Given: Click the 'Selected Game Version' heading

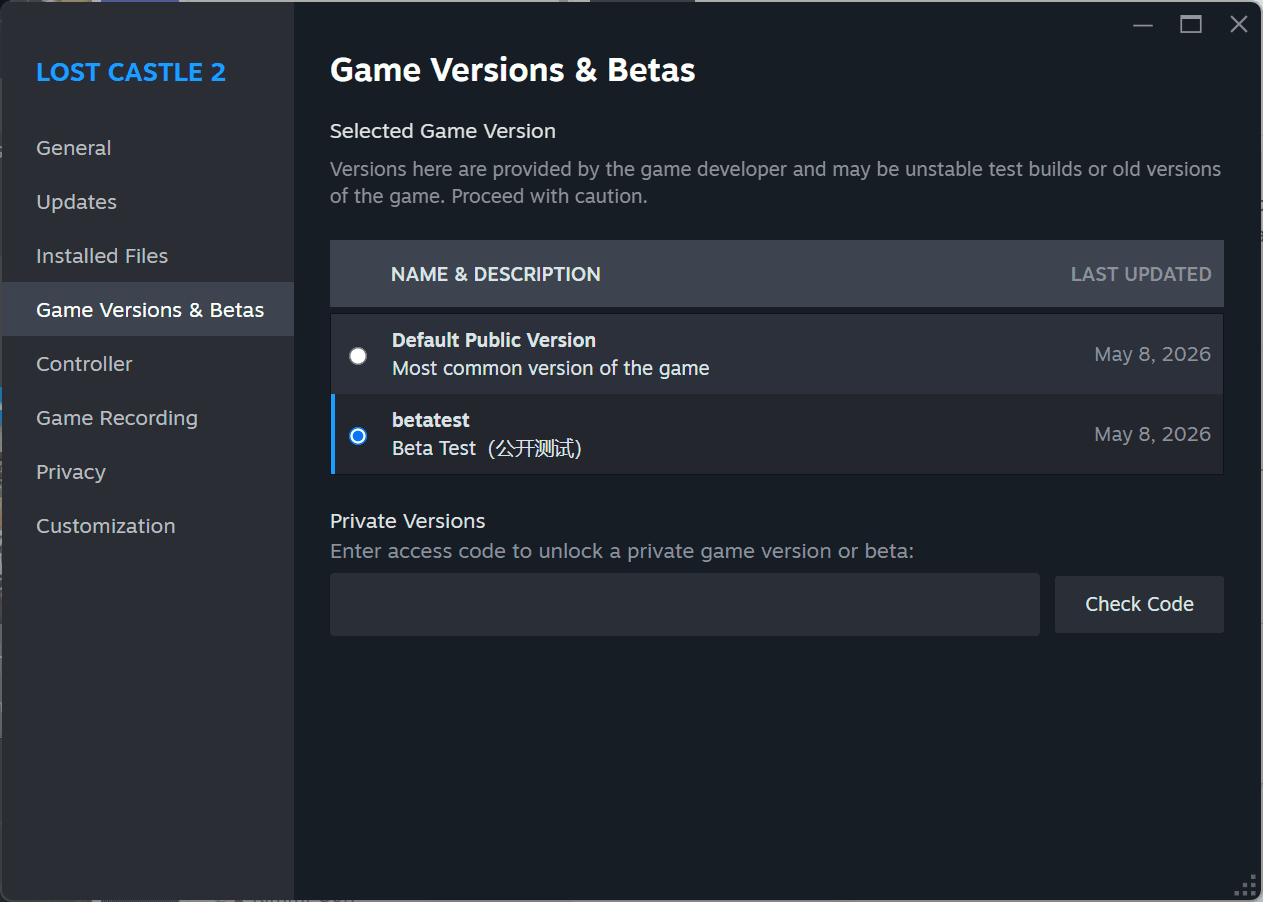Looking at the screenshot, I should tap(443, 131).
